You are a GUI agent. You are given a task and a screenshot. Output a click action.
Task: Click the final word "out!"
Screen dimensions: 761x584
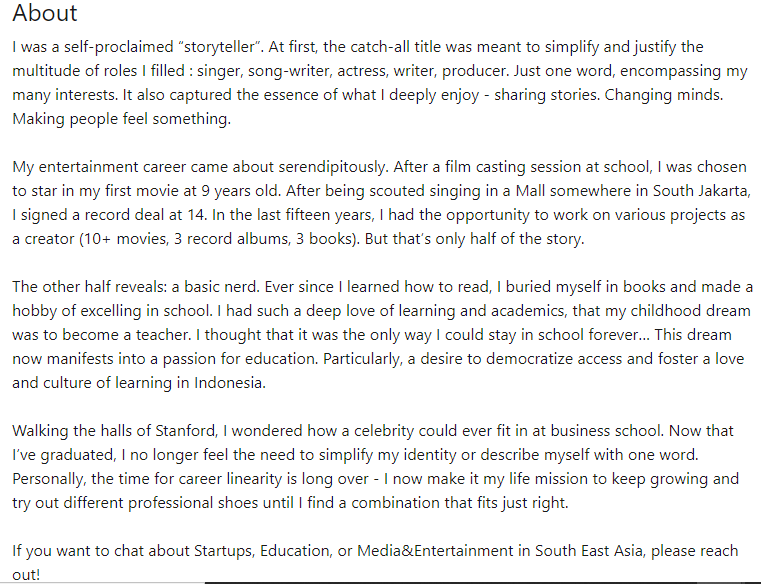tap(26, 575)
